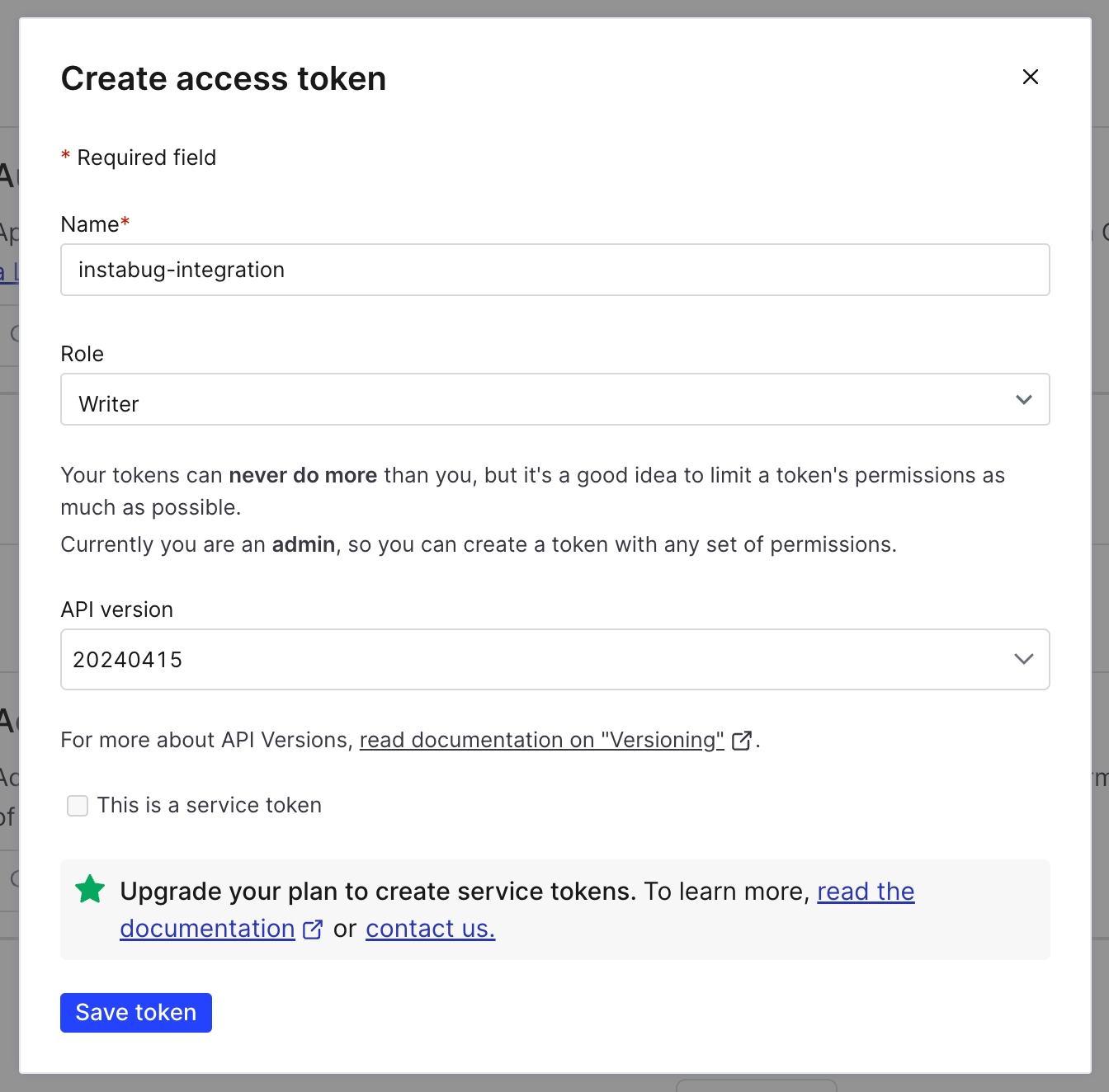This screenshot has height=1092, width=1109.
Task: Click the "Create access token" dialog heading
Action: pyautogui.click(x=224, y=79)
